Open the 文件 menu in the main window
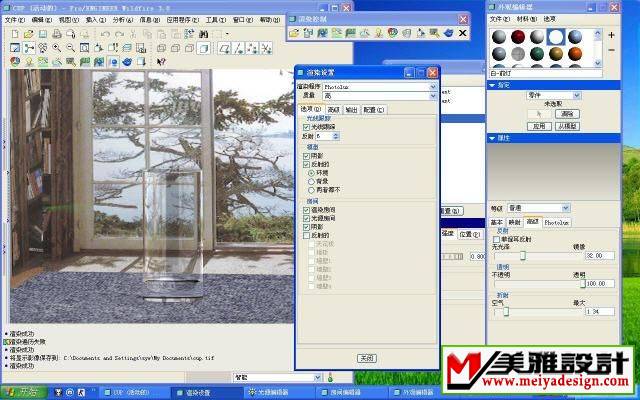The width and height of the screenshot is (640, 400). pyautogui.click(x=15, y=20)
